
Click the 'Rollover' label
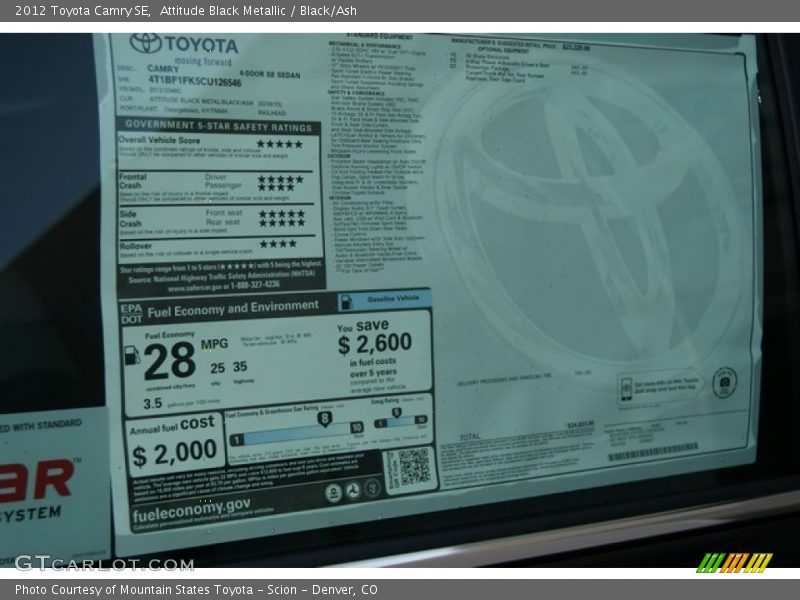click(136, 246)
